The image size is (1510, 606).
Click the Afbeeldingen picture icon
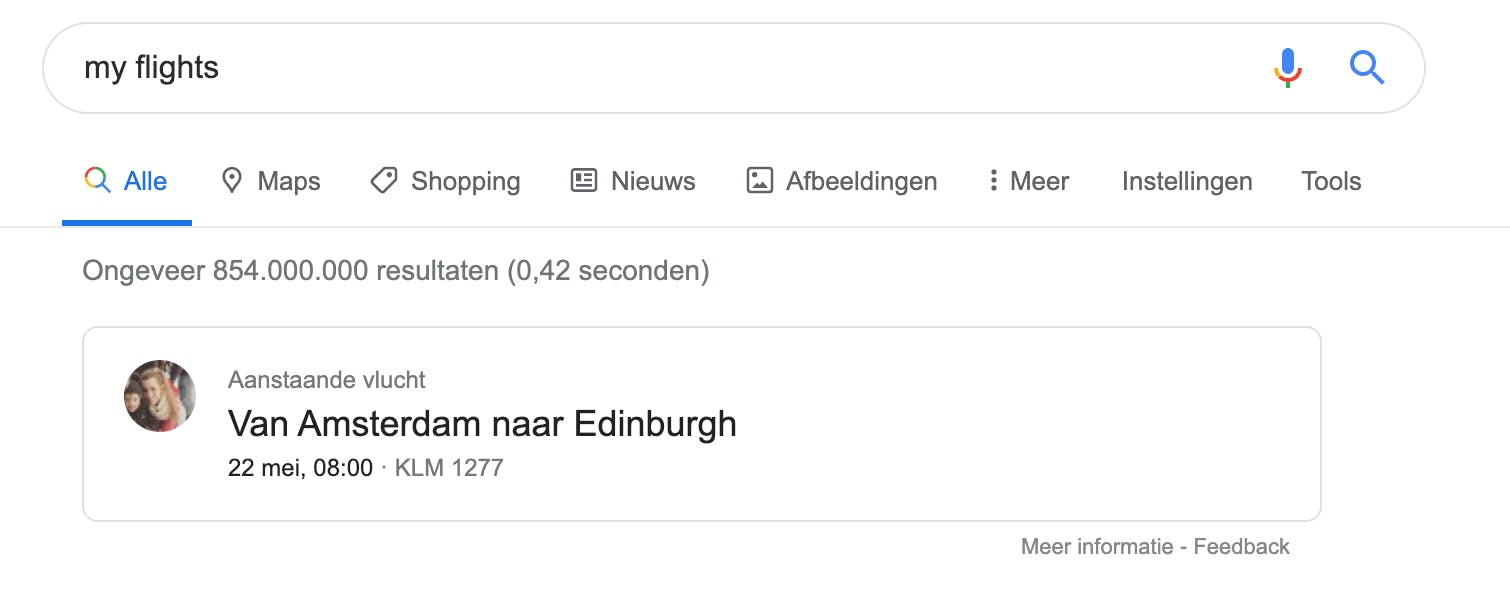pos(760,181)
